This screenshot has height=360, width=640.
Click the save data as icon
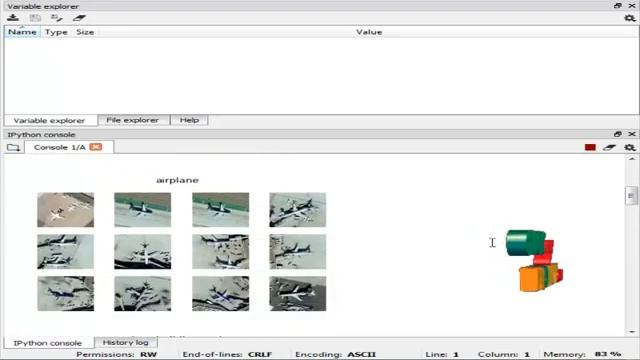point(57,18)
